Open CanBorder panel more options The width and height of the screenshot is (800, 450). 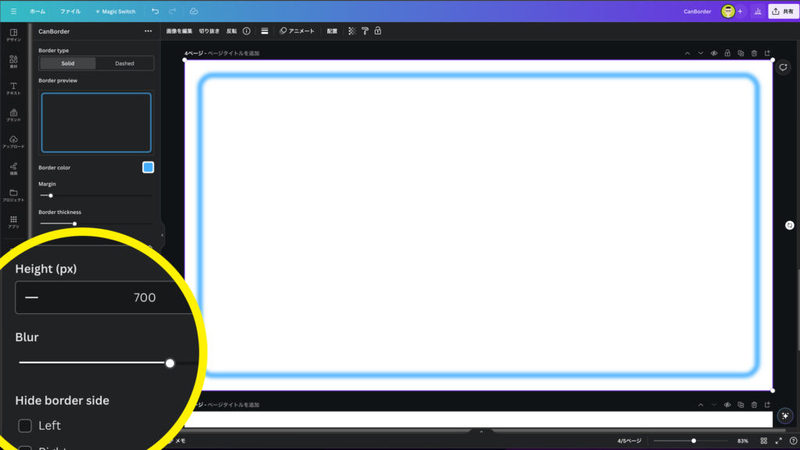point(148,31)
